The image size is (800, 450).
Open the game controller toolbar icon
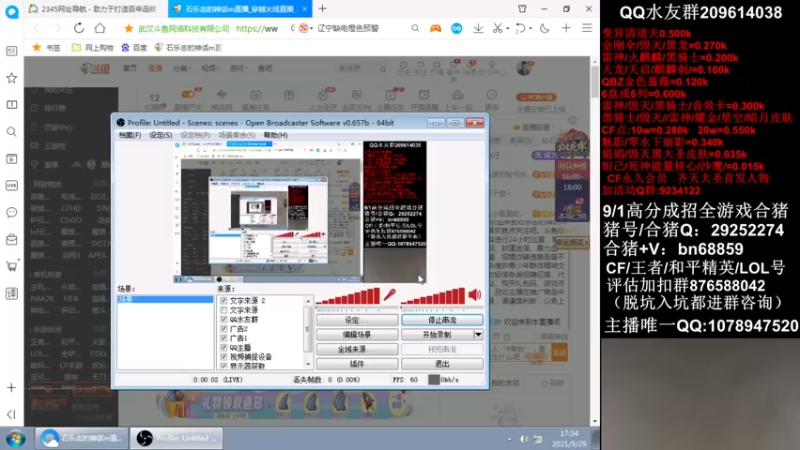tap(435, 29)
